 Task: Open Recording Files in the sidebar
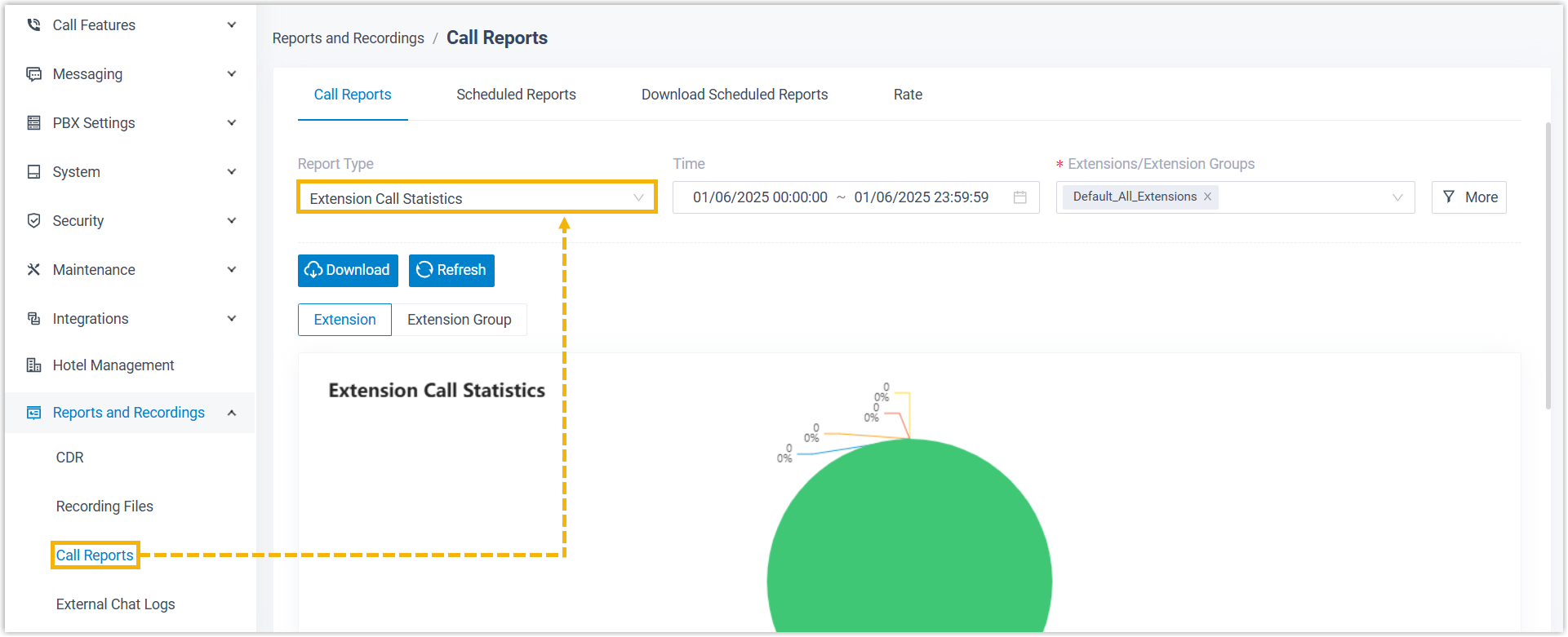tap(104, 507)
